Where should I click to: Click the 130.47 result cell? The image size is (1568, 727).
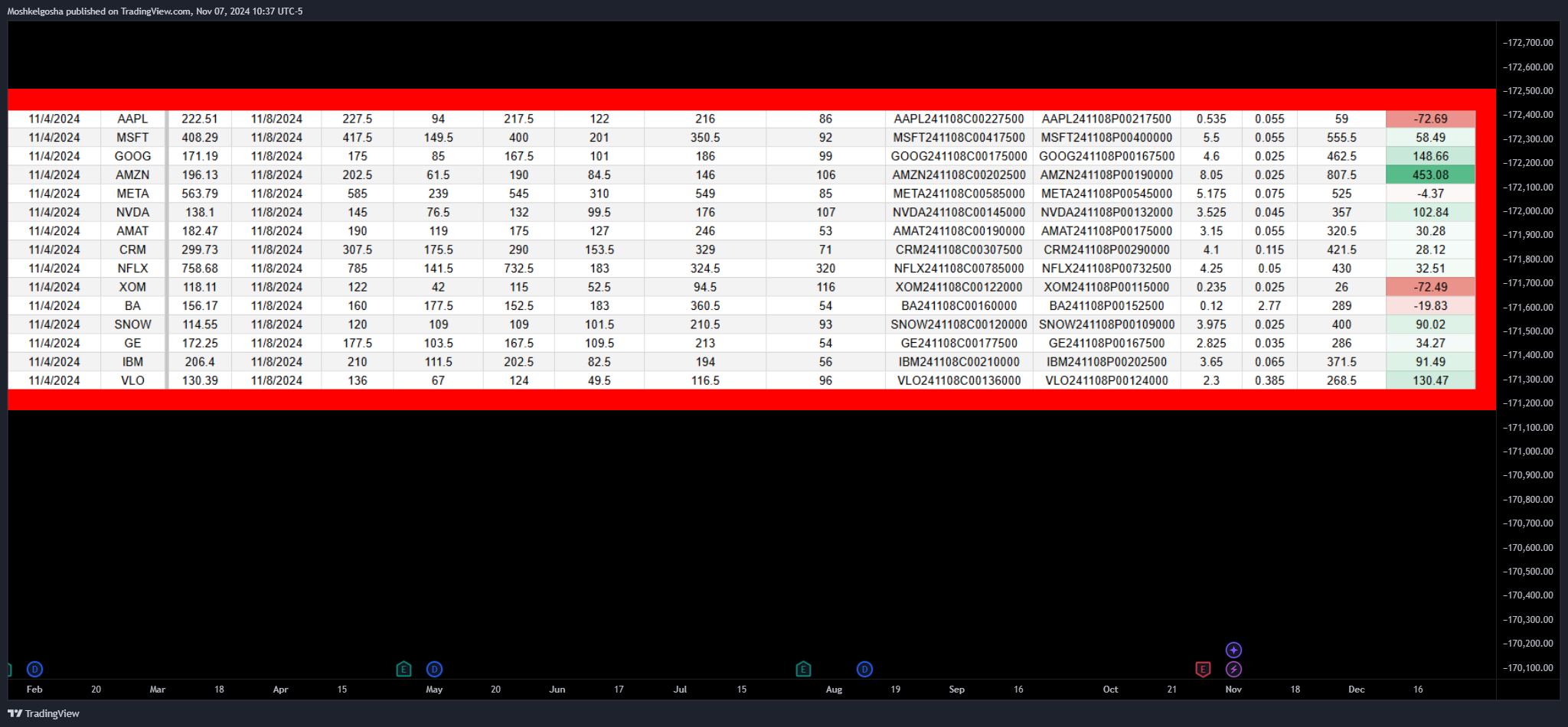click(1430, 380)
